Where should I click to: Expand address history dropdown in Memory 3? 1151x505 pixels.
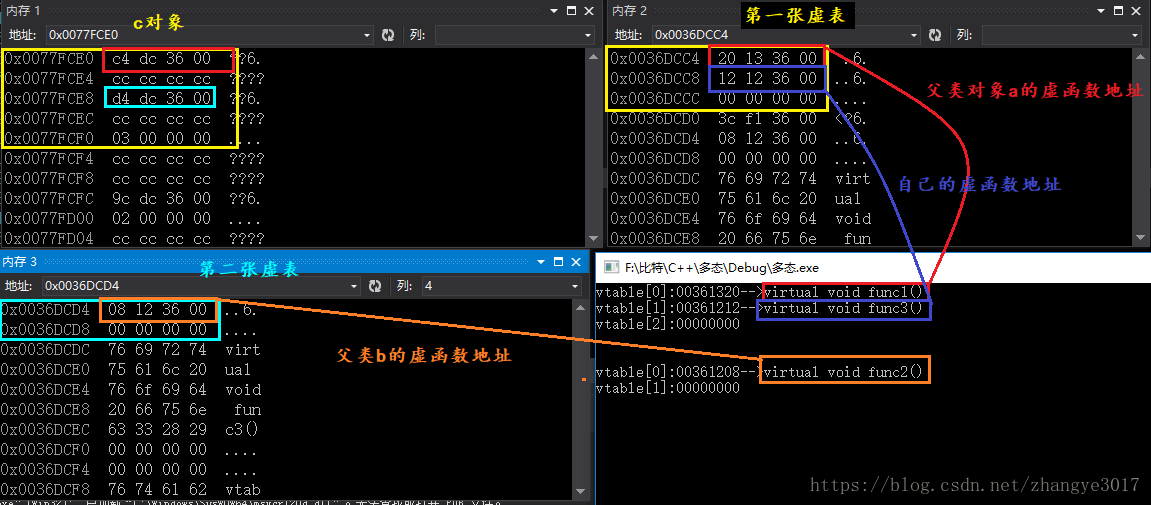coord(354,286)
